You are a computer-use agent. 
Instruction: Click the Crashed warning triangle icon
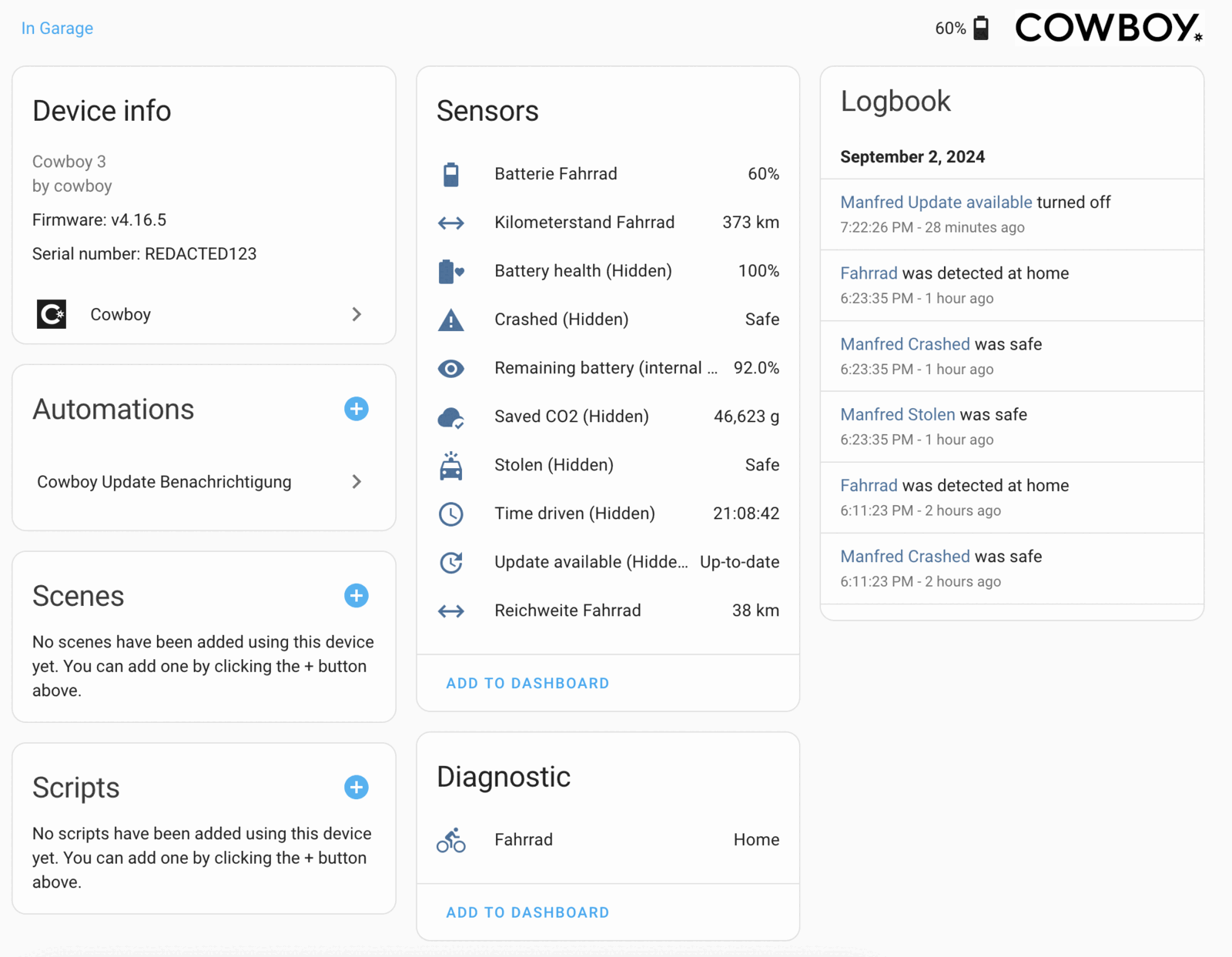(451, 320)
